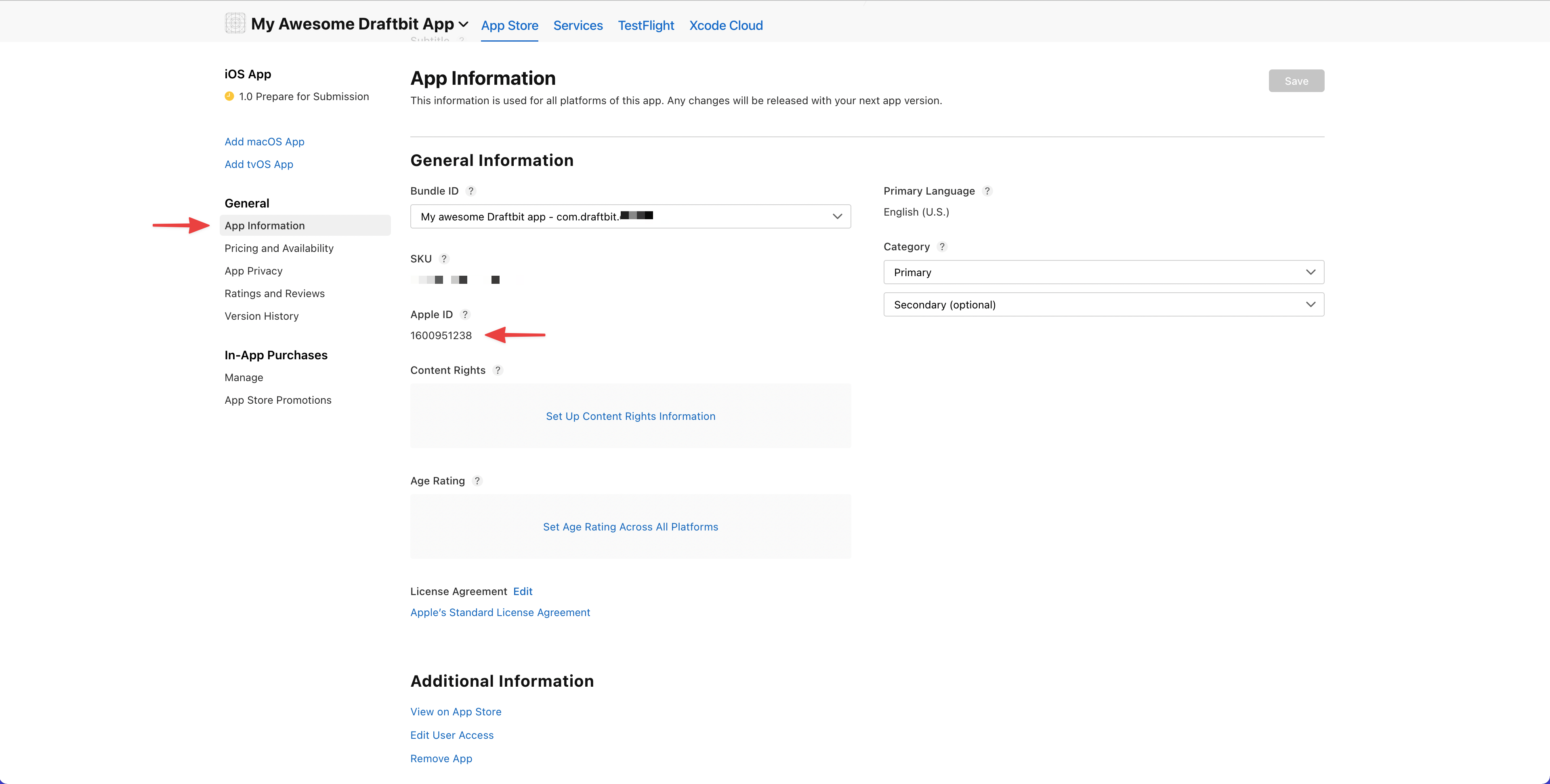Switch to the App Store tab
Image resolution: width=1550 pixels, height=784 pixels.
click(x=510, y=25)
